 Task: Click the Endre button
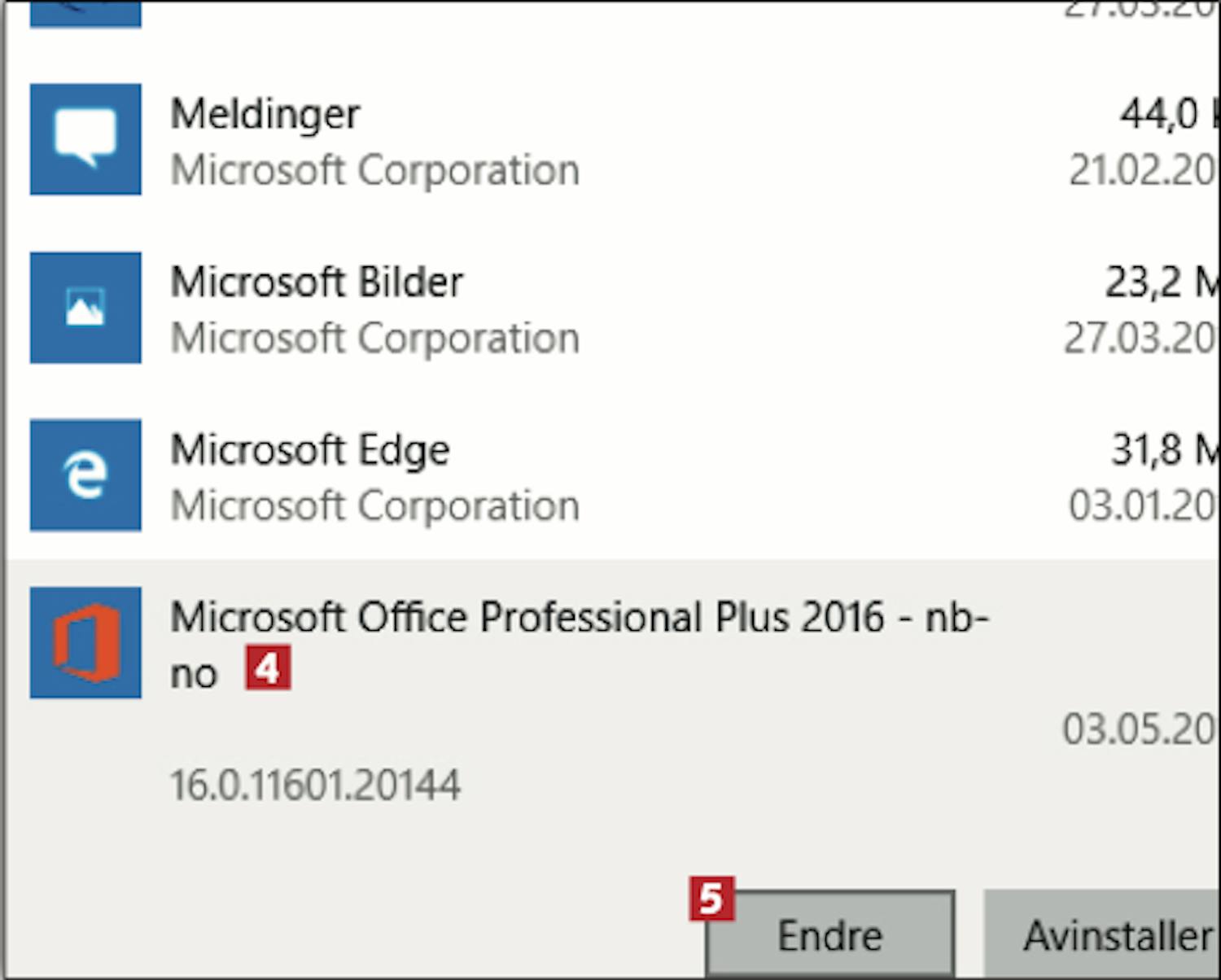pyautogui.click(x=830, y=934)
